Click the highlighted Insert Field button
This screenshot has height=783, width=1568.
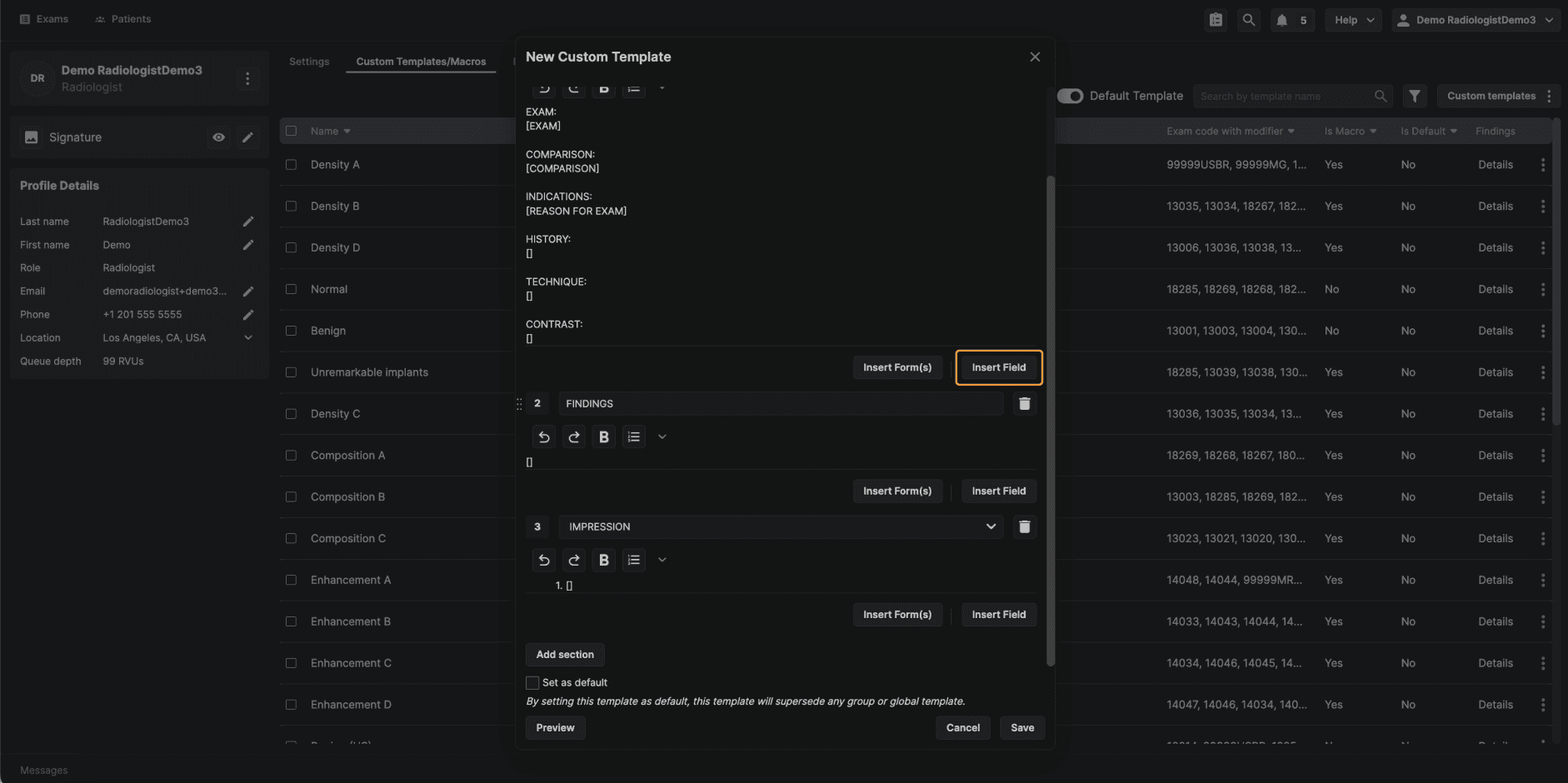pyautogui.click(x=999, y=367)
